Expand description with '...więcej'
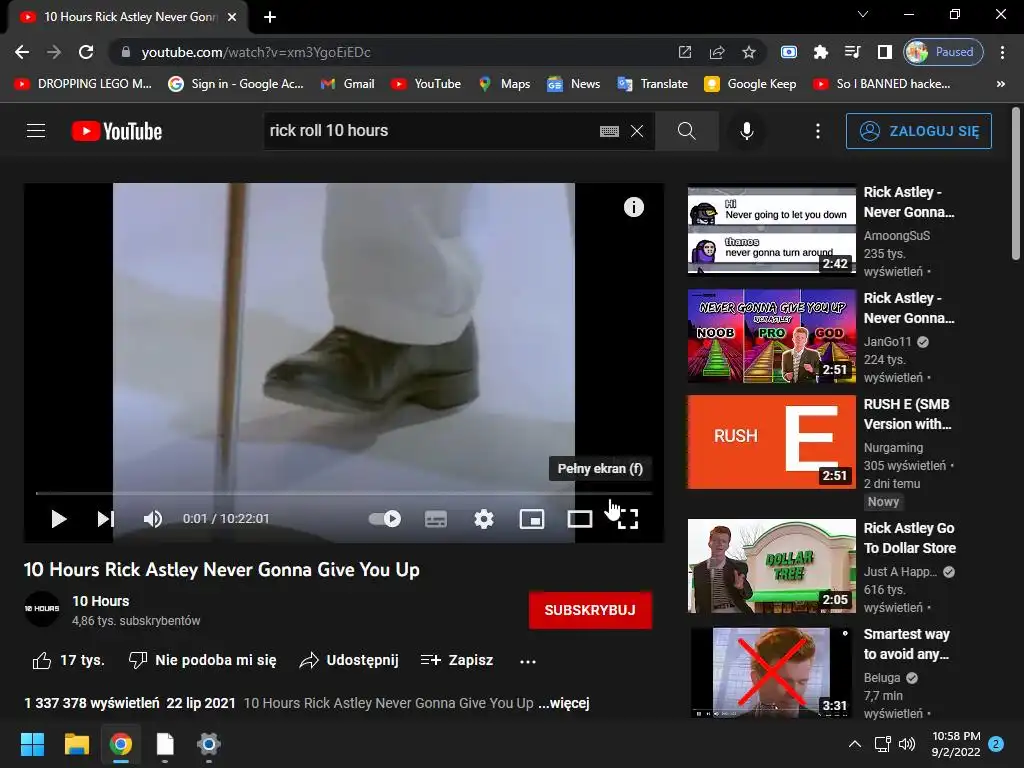 564,703
